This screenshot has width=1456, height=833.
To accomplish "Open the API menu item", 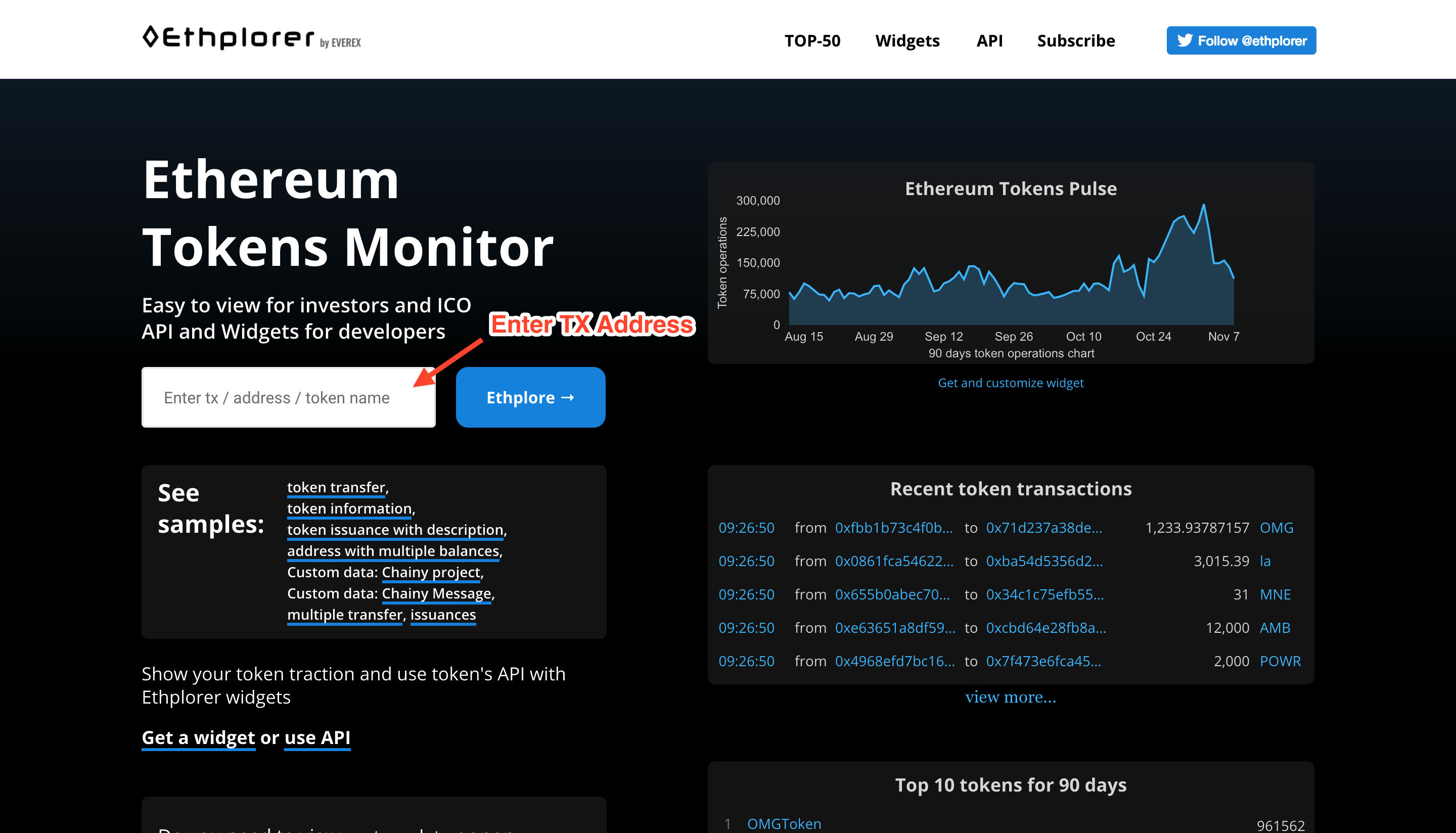I will tap(989, 40).
